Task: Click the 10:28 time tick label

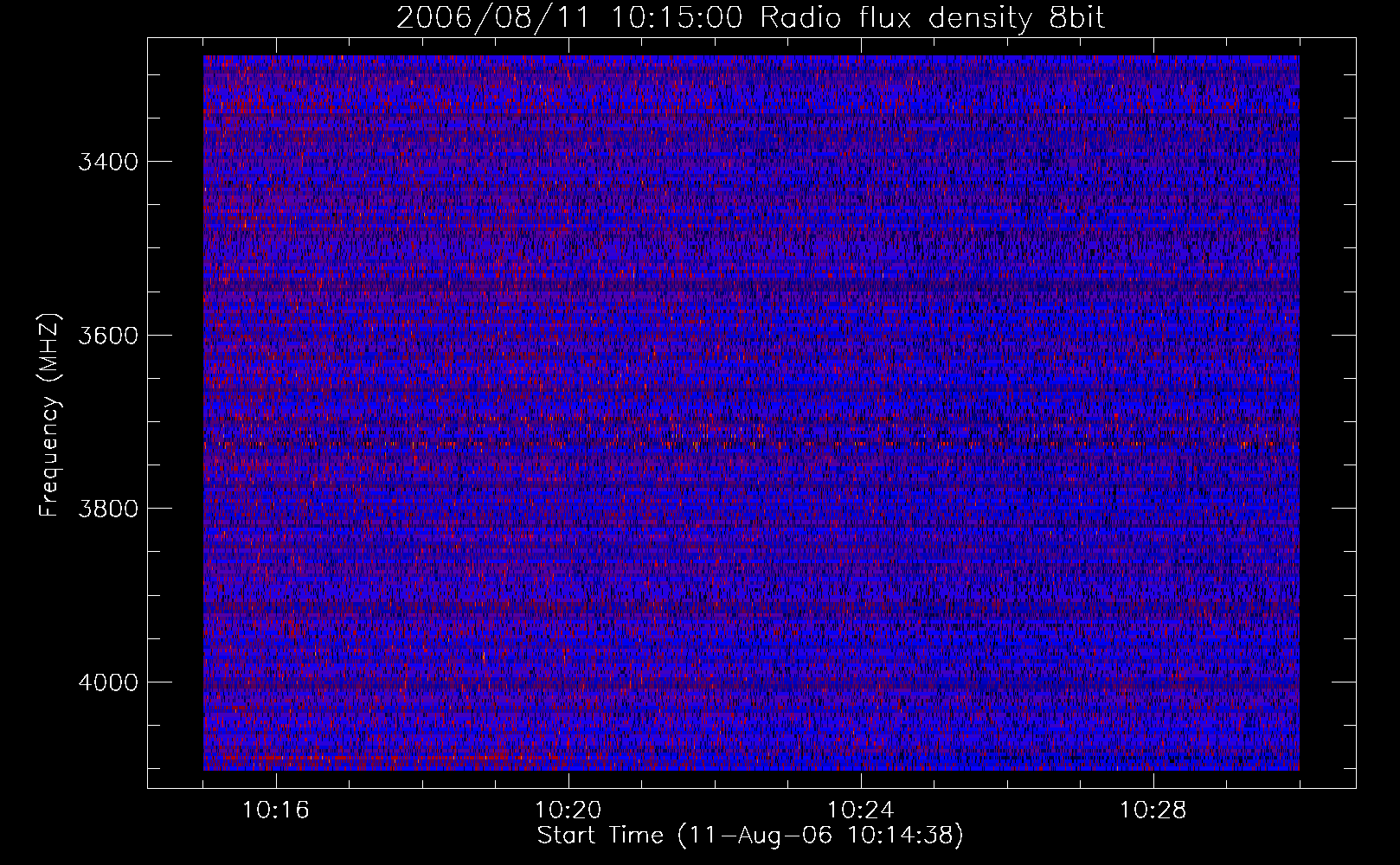Action: 1153,811
